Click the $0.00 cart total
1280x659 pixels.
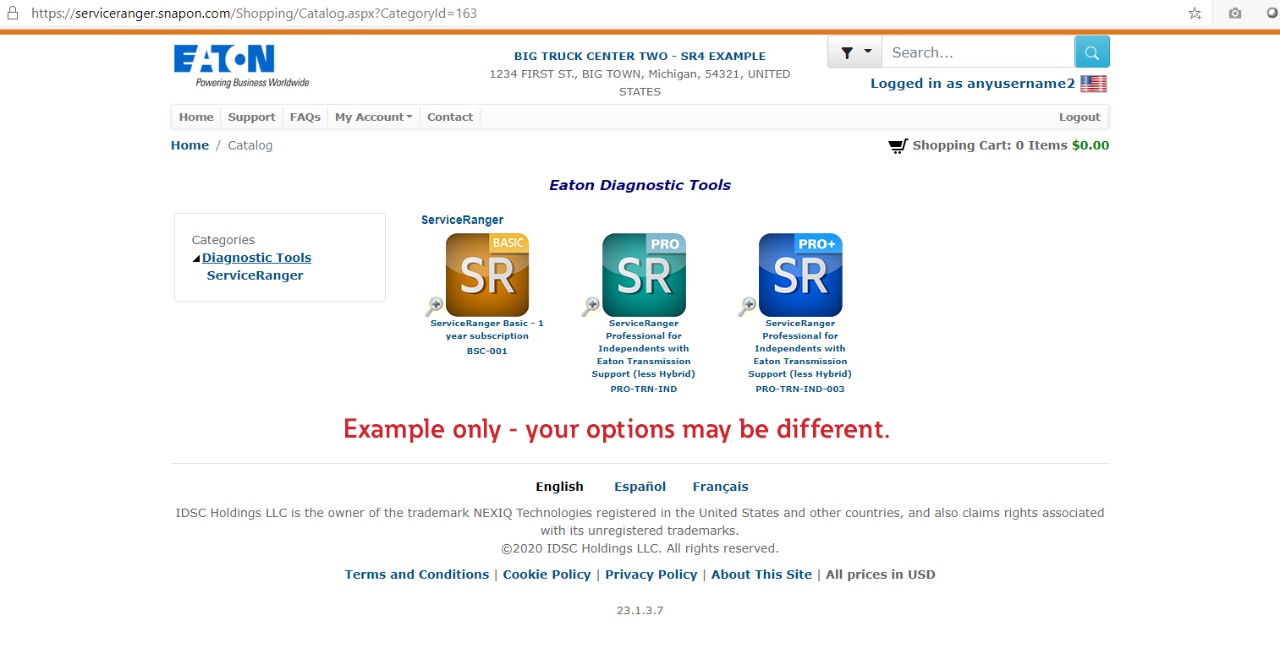tap(1090, 146)
